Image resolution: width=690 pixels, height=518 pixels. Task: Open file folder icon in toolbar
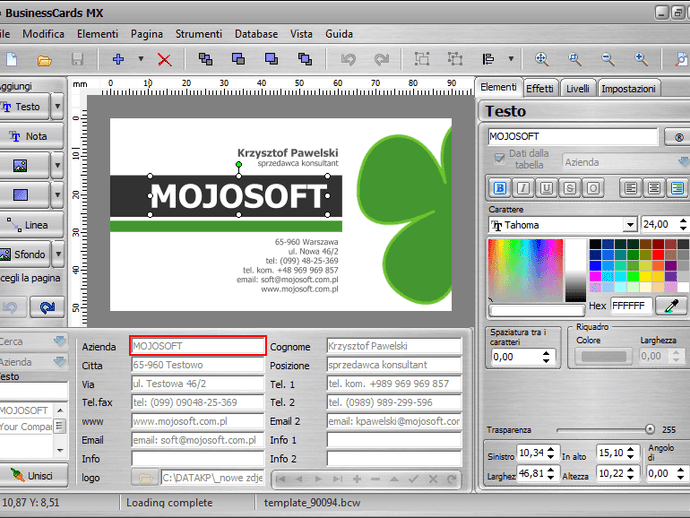[x=44, y=59]
